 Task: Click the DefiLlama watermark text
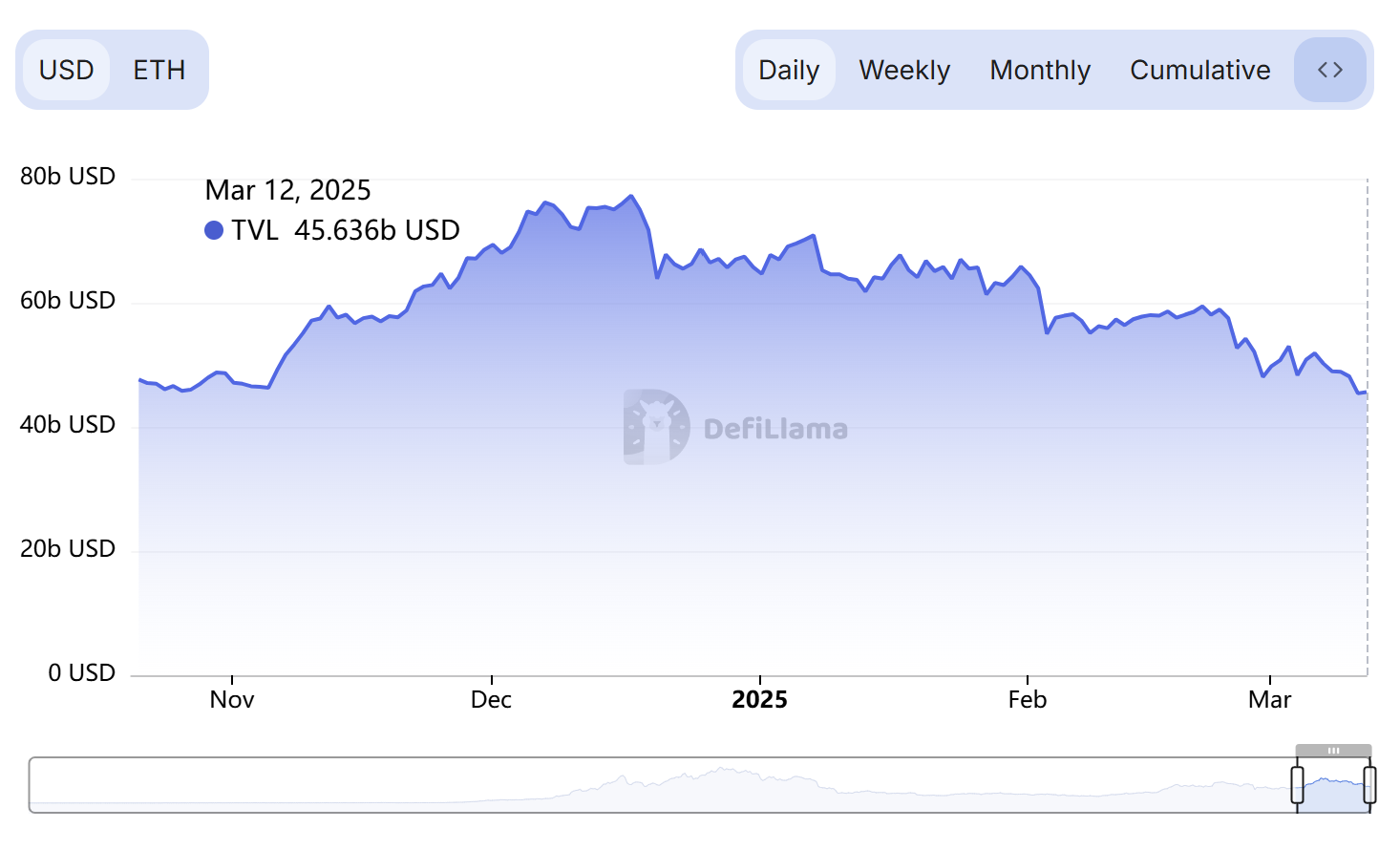(775, 429)
